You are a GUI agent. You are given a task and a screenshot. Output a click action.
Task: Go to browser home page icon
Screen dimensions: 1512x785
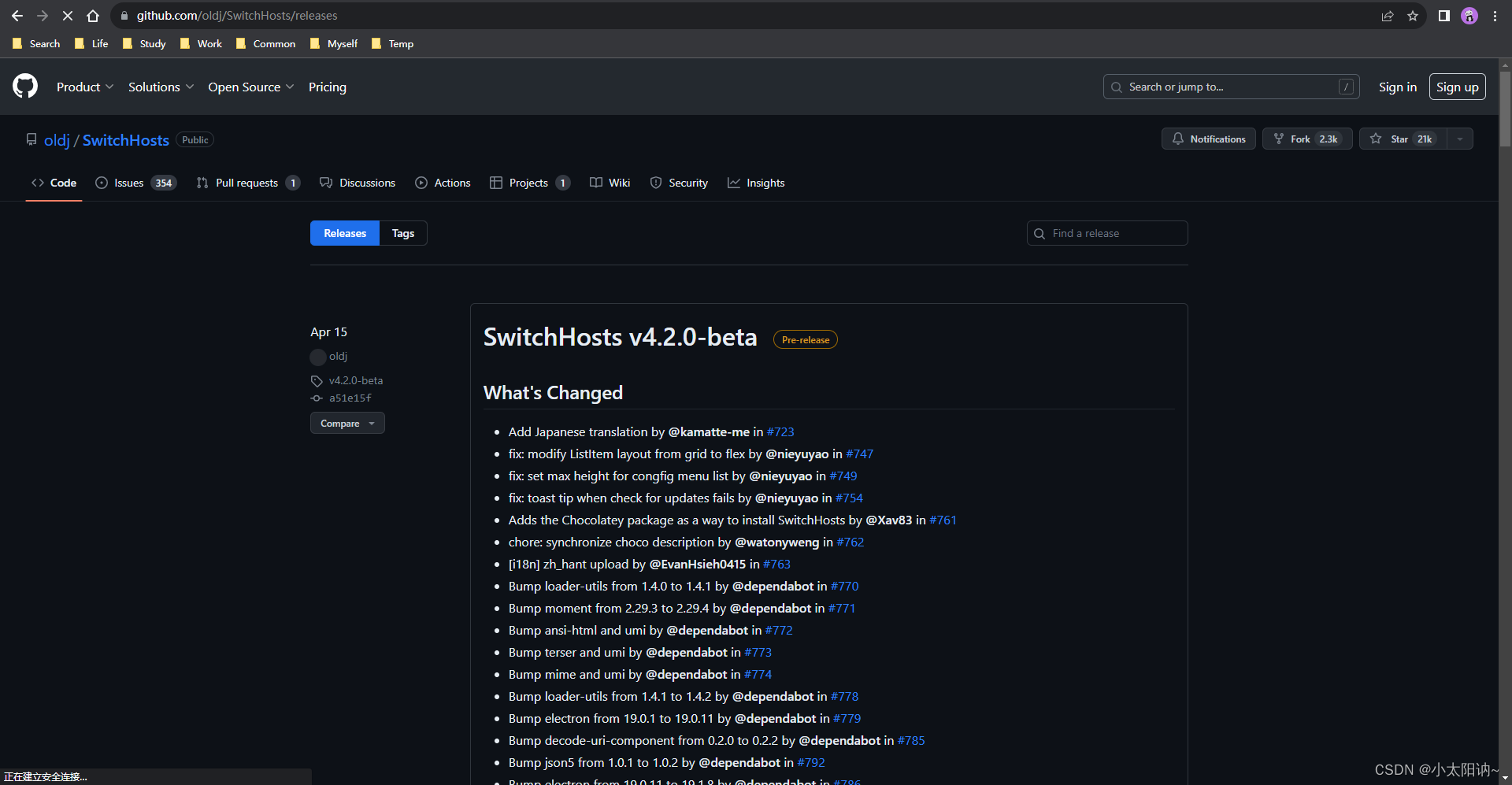(x=93, y=16)
